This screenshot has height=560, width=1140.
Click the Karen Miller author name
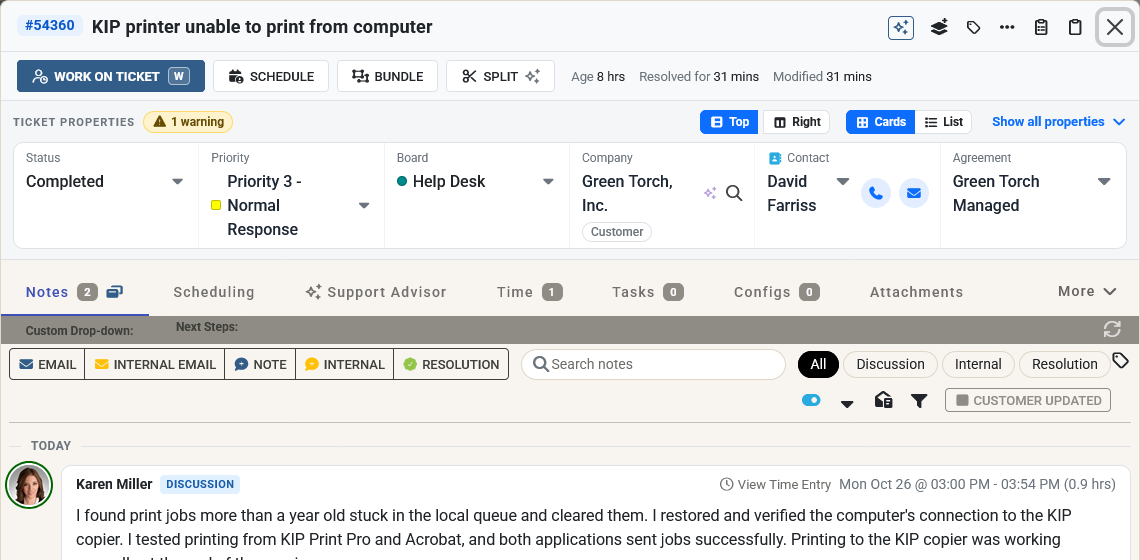click(x=114, y=484)
